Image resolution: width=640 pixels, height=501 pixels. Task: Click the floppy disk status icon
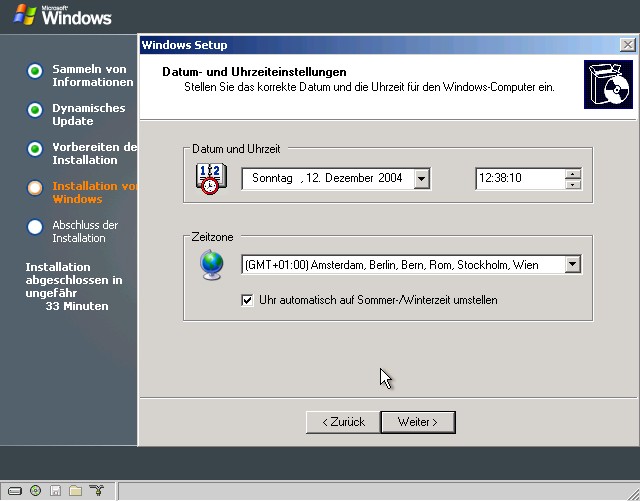point(55,490)
